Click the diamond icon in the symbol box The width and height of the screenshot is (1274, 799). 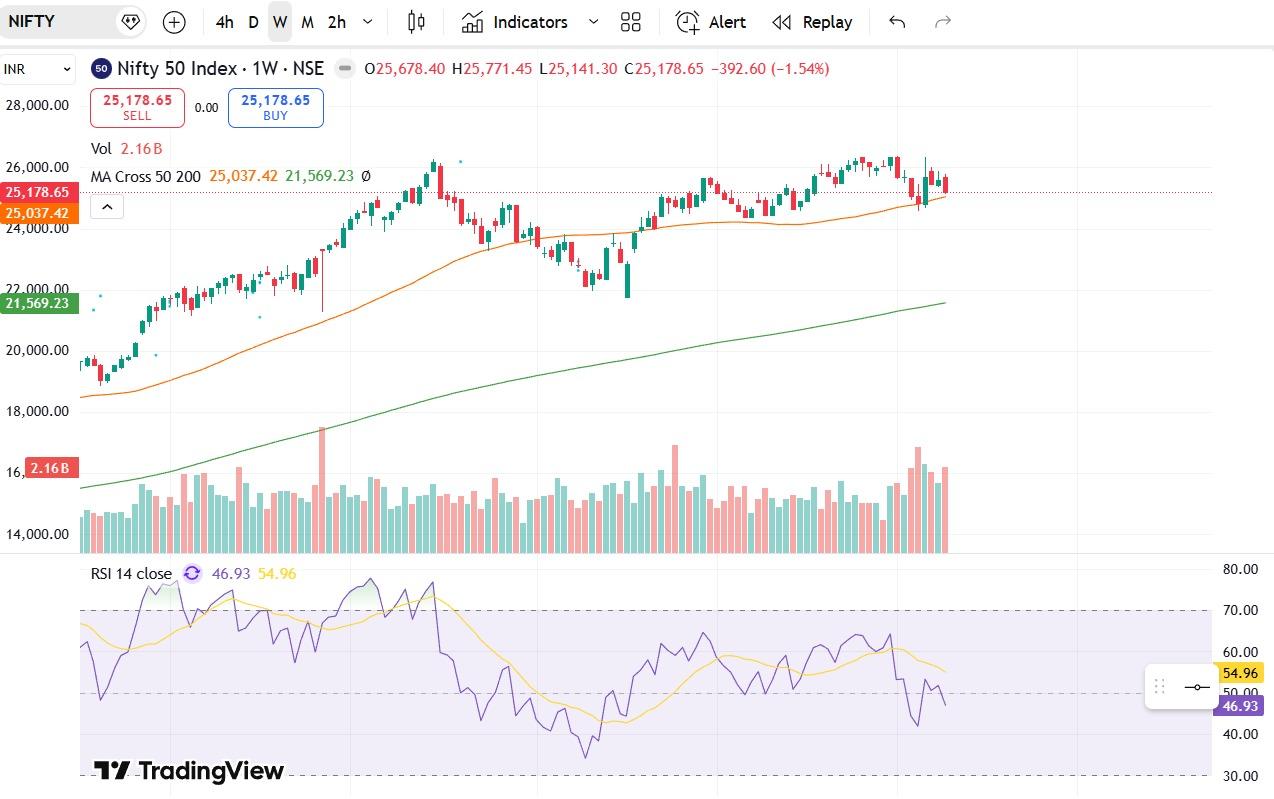[x=129, y=21]
